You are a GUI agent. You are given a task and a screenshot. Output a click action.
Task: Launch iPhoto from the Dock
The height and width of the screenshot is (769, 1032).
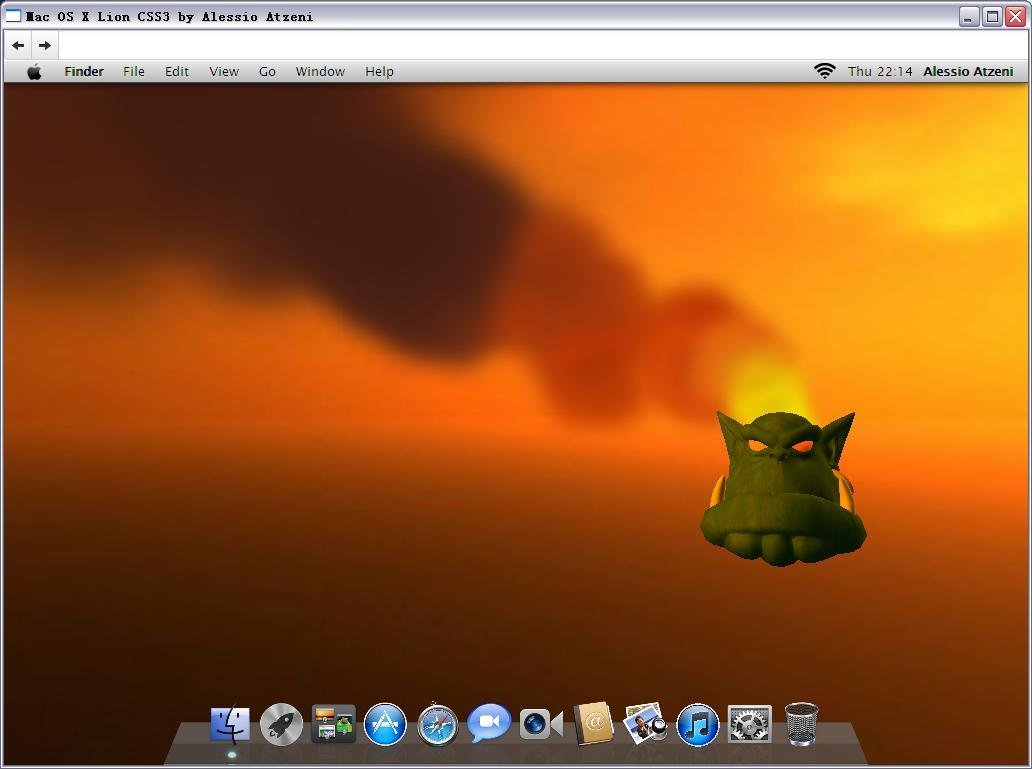coord(645,723)
